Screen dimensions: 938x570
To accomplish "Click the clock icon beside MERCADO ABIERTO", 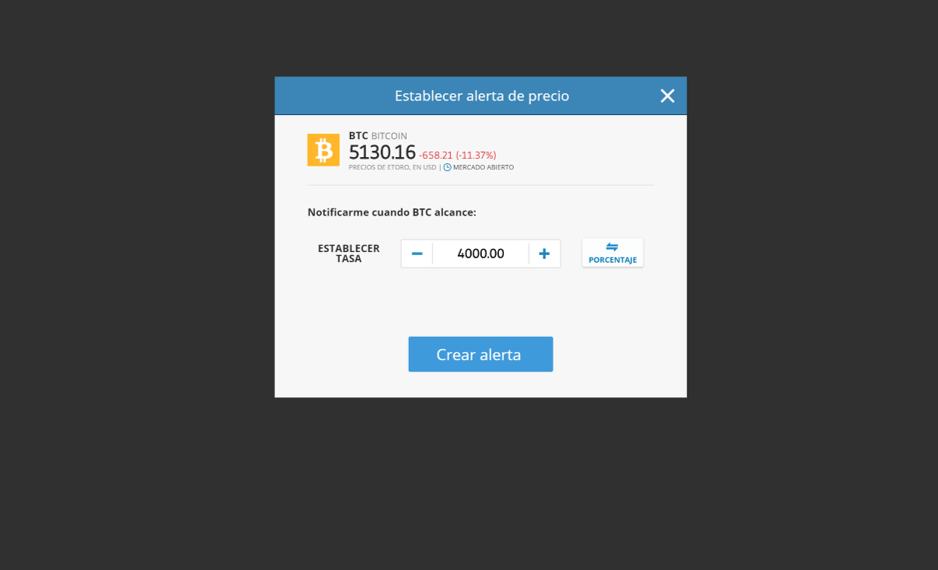I will tap(447, 167).
